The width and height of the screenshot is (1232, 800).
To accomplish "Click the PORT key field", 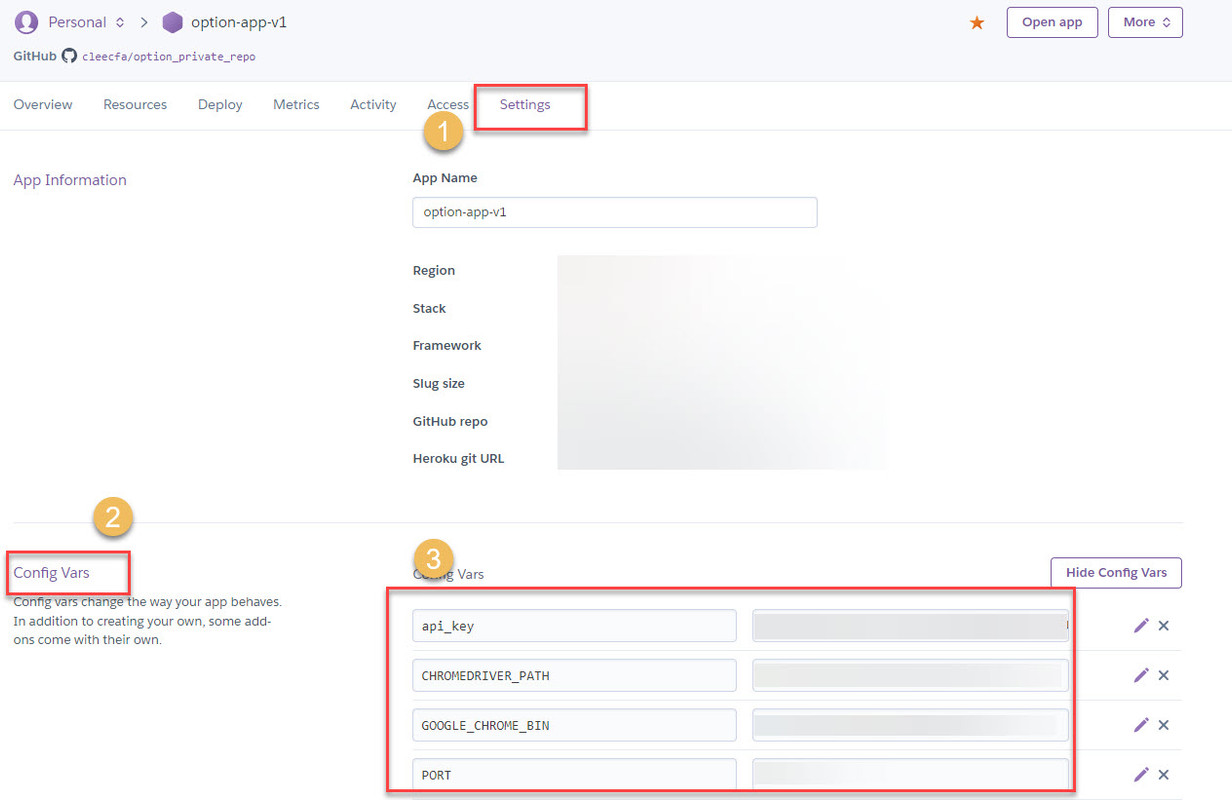I will (x=575, y=774).
